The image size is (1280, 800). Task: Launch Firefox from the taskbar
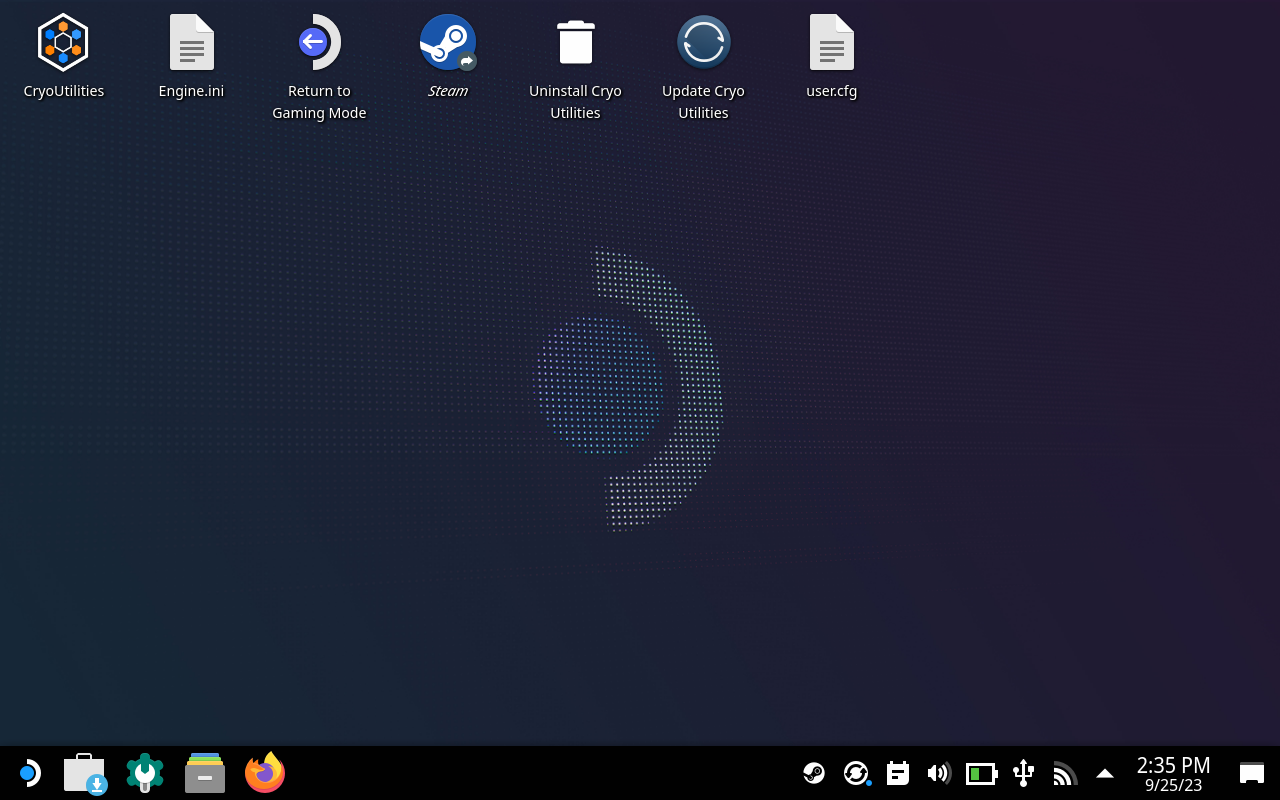(265, 773)
